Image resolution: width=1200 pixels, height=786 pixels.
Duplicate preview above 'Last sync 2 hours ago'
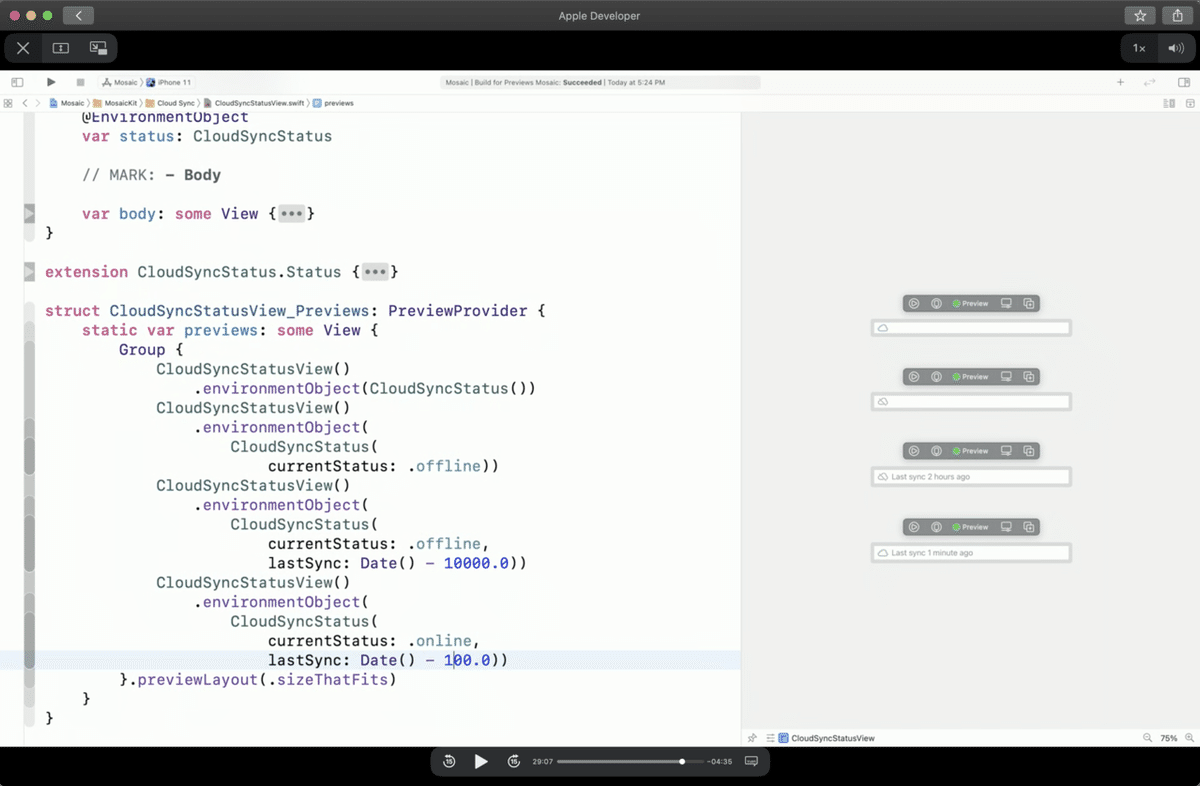pyautogui.click(x=1028, y=451)
